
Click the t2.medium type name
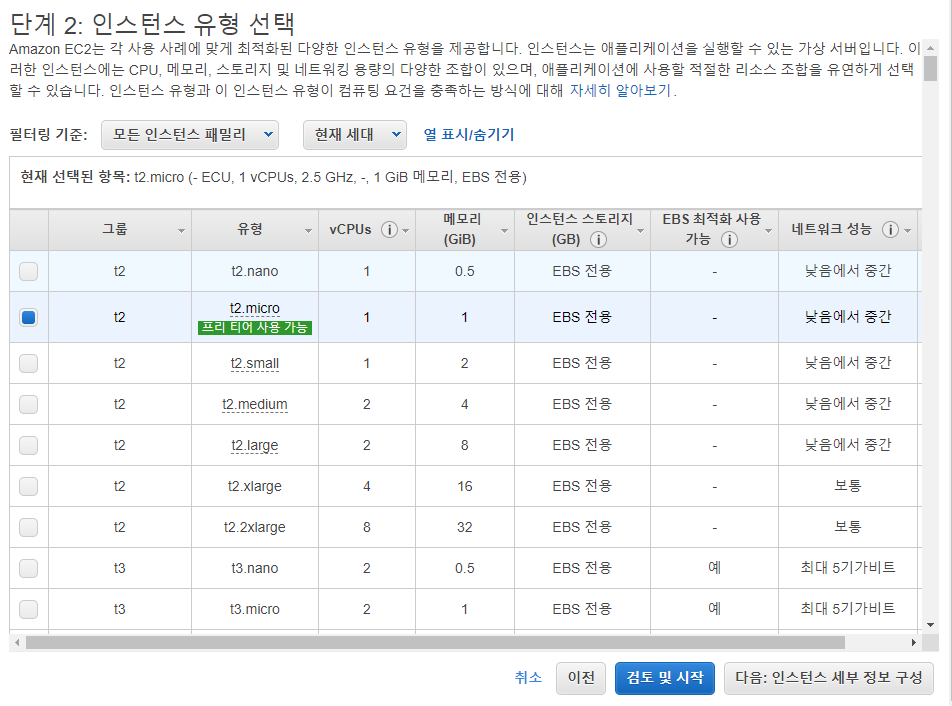[x=254, y=404]
